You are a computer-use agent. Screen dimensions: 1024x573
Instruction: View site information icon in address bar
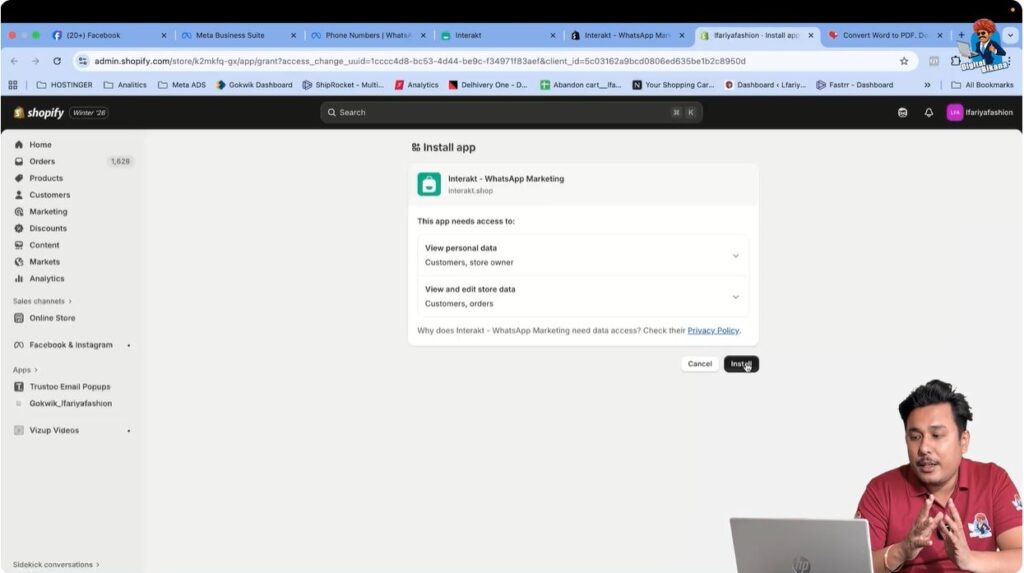pos(82,61)
